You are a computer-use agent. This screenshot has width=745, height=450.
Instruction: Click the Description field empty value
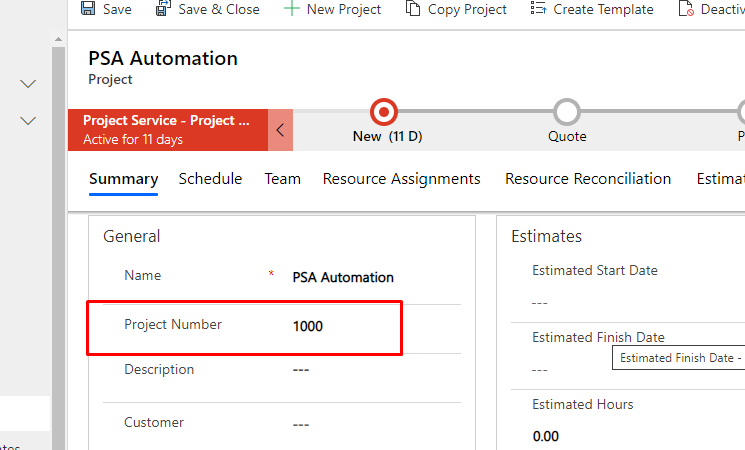pyautogui.click(x=301, y=370)
